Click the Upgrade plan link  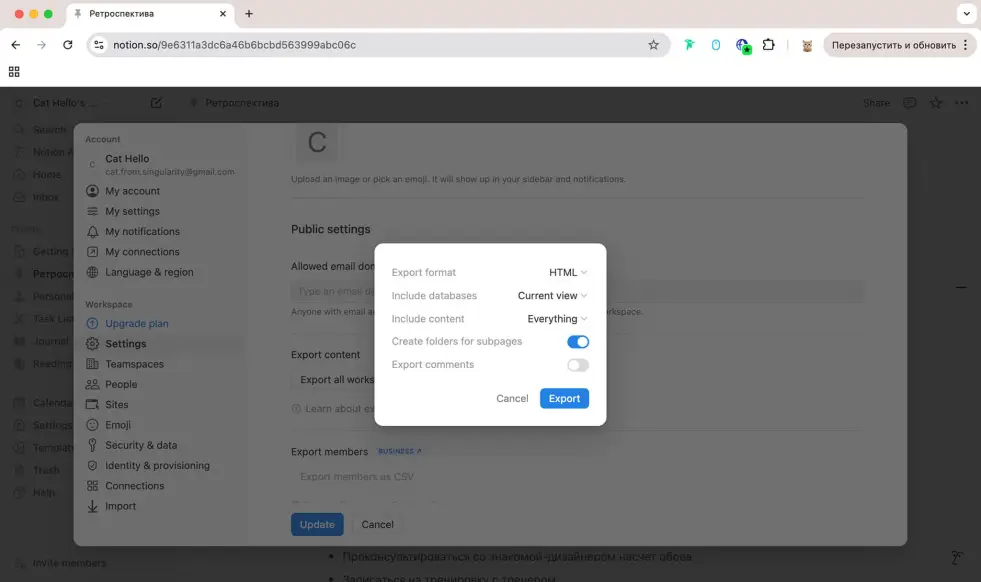tap(136, 323)
